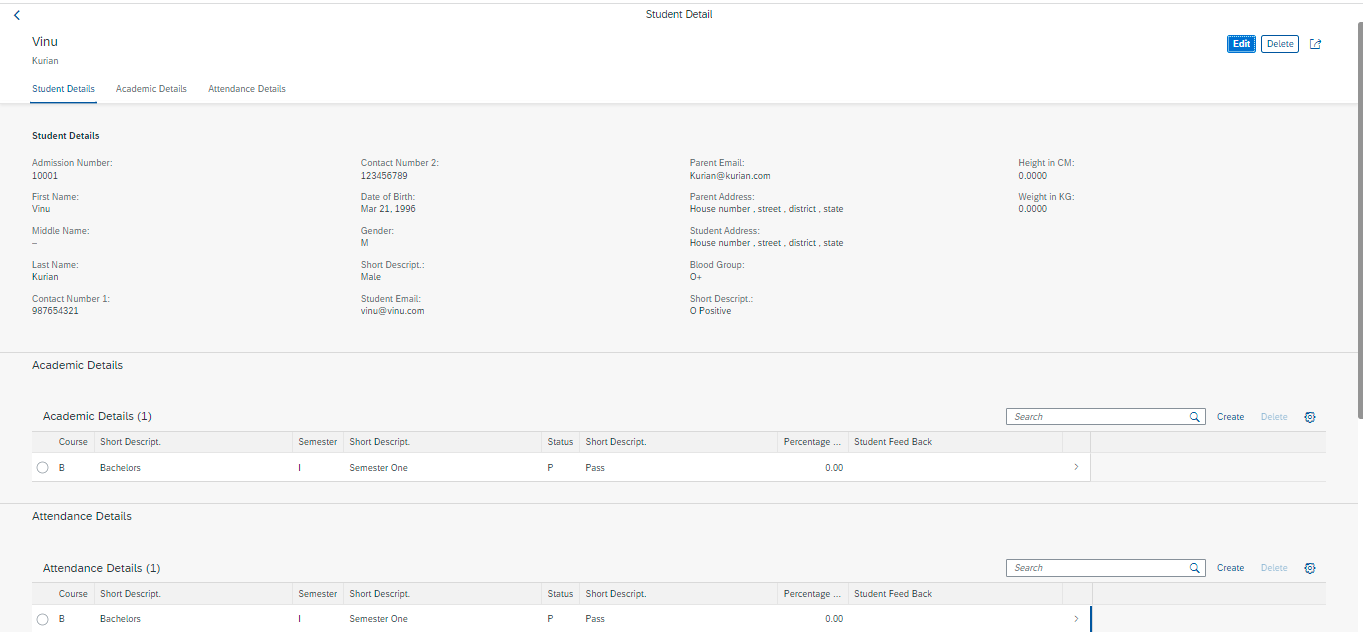
Task: Select the radio button on the academic row
Action: tap(42, 467)
